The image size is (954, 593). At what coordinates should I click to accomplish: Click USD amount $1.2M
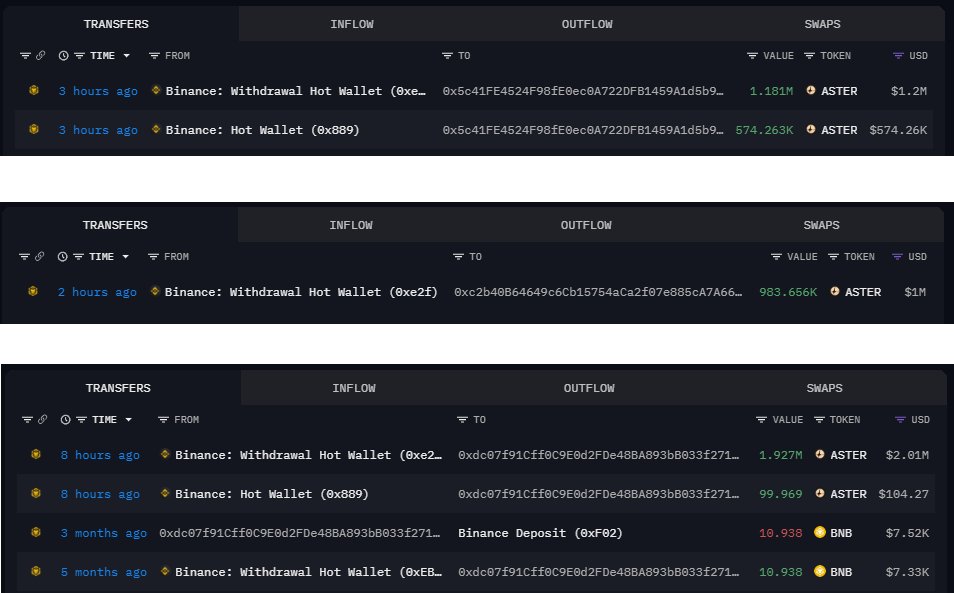pos(909,91)
